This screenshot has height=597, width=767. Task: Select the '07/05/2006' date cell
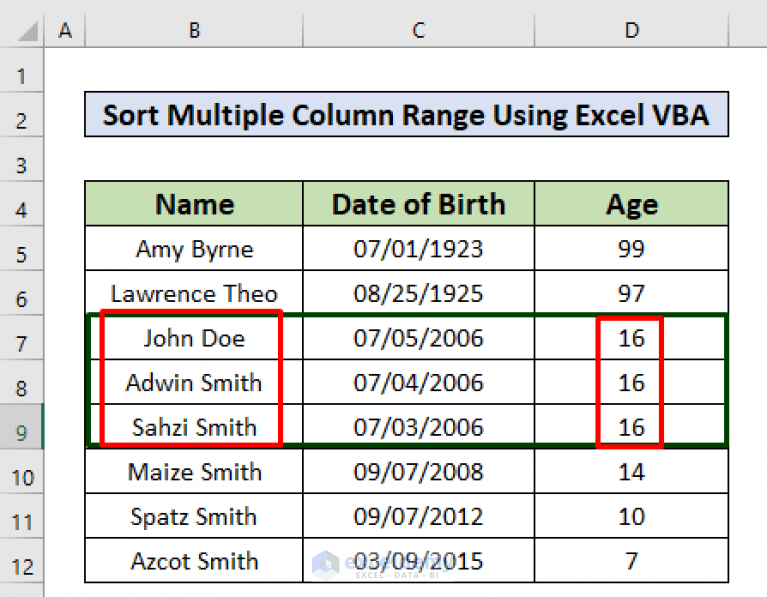point(419,338)
